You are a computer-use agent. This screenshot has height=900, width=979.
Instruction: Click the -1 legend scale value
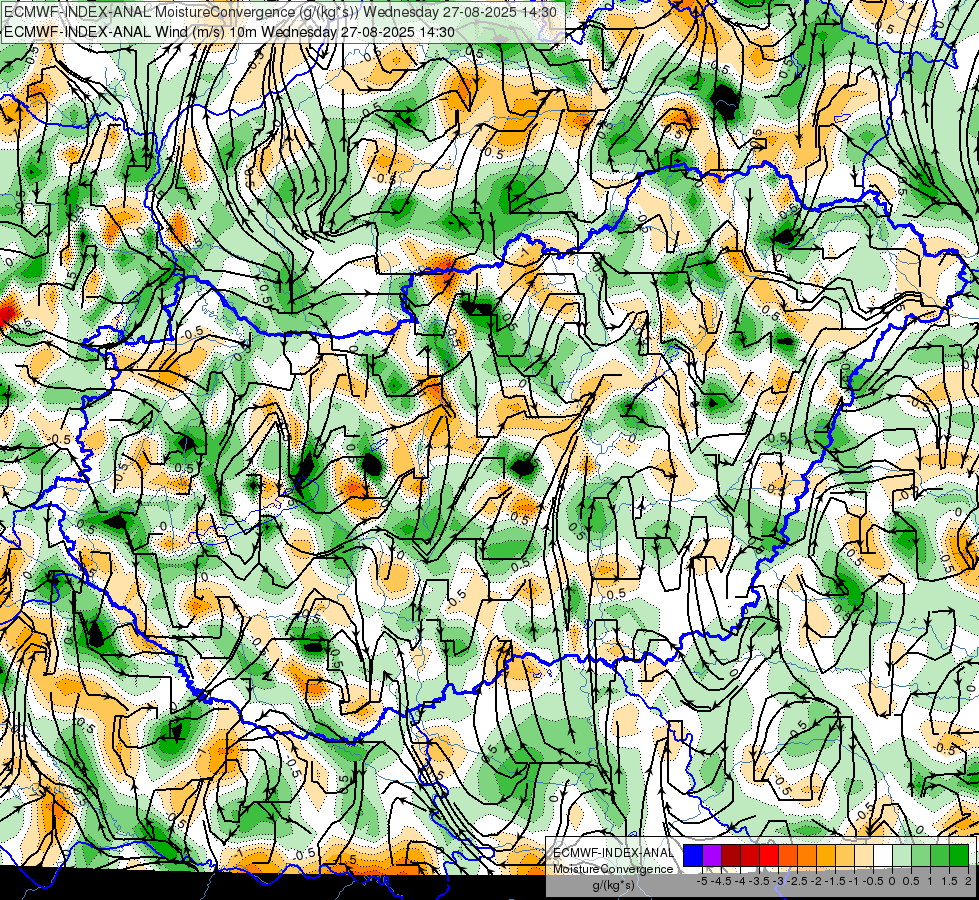point(854,881)
